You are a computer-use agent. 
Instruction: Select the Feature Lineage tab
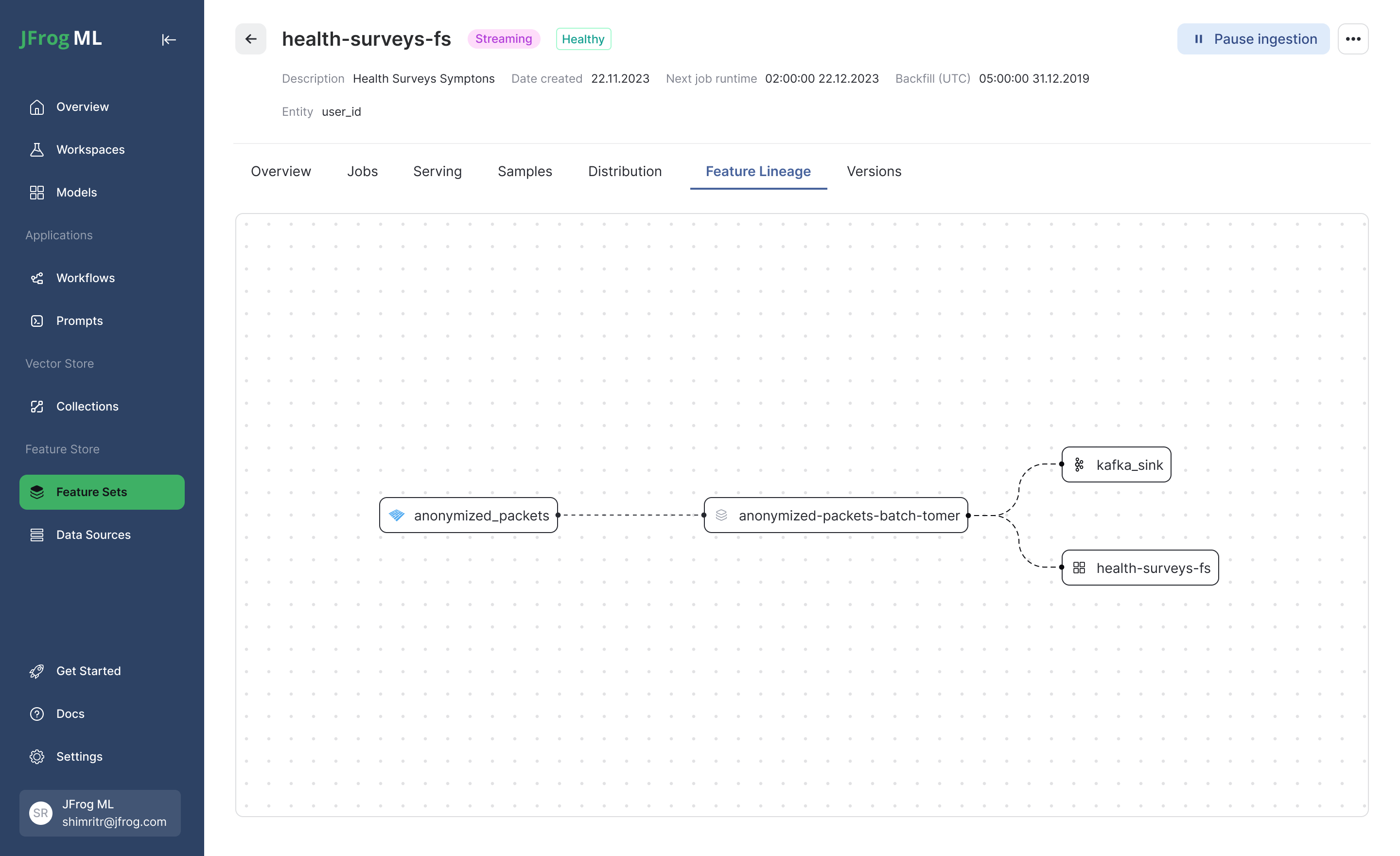coord(758,171)
